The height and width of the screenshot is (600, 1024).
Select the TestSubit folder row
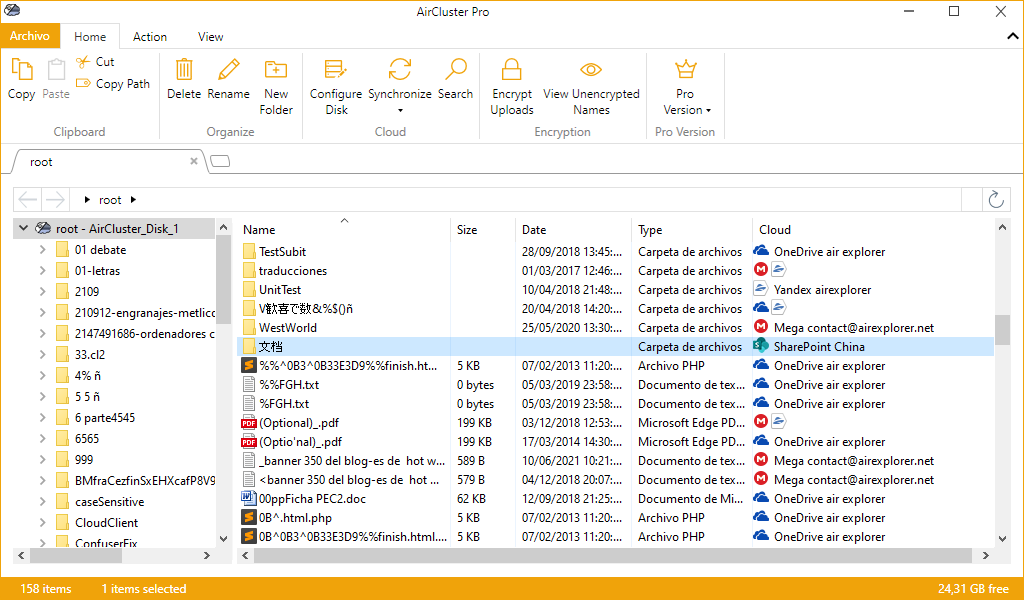tap(615, 251)
